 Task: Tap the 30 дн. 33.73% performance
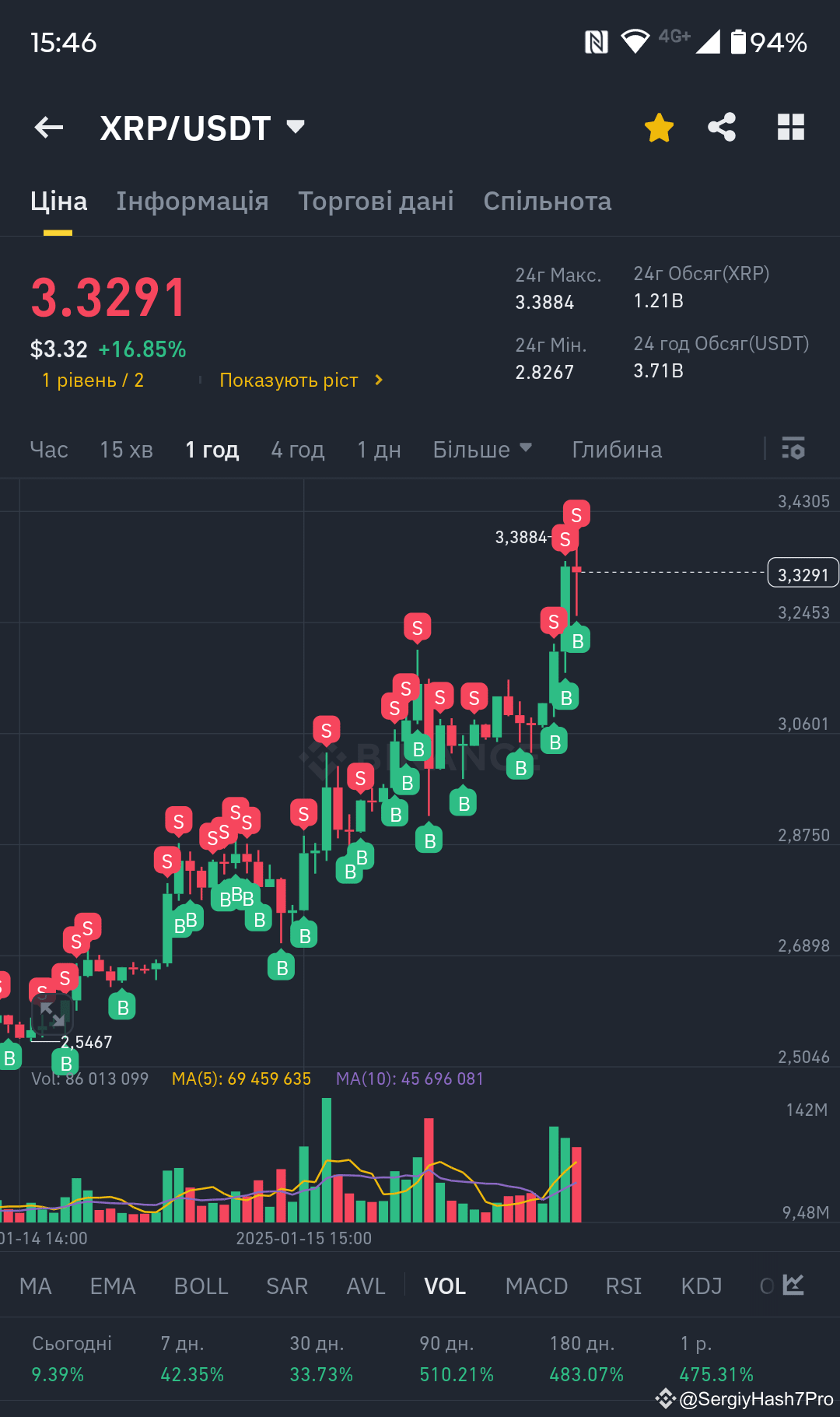(321, 1359)
